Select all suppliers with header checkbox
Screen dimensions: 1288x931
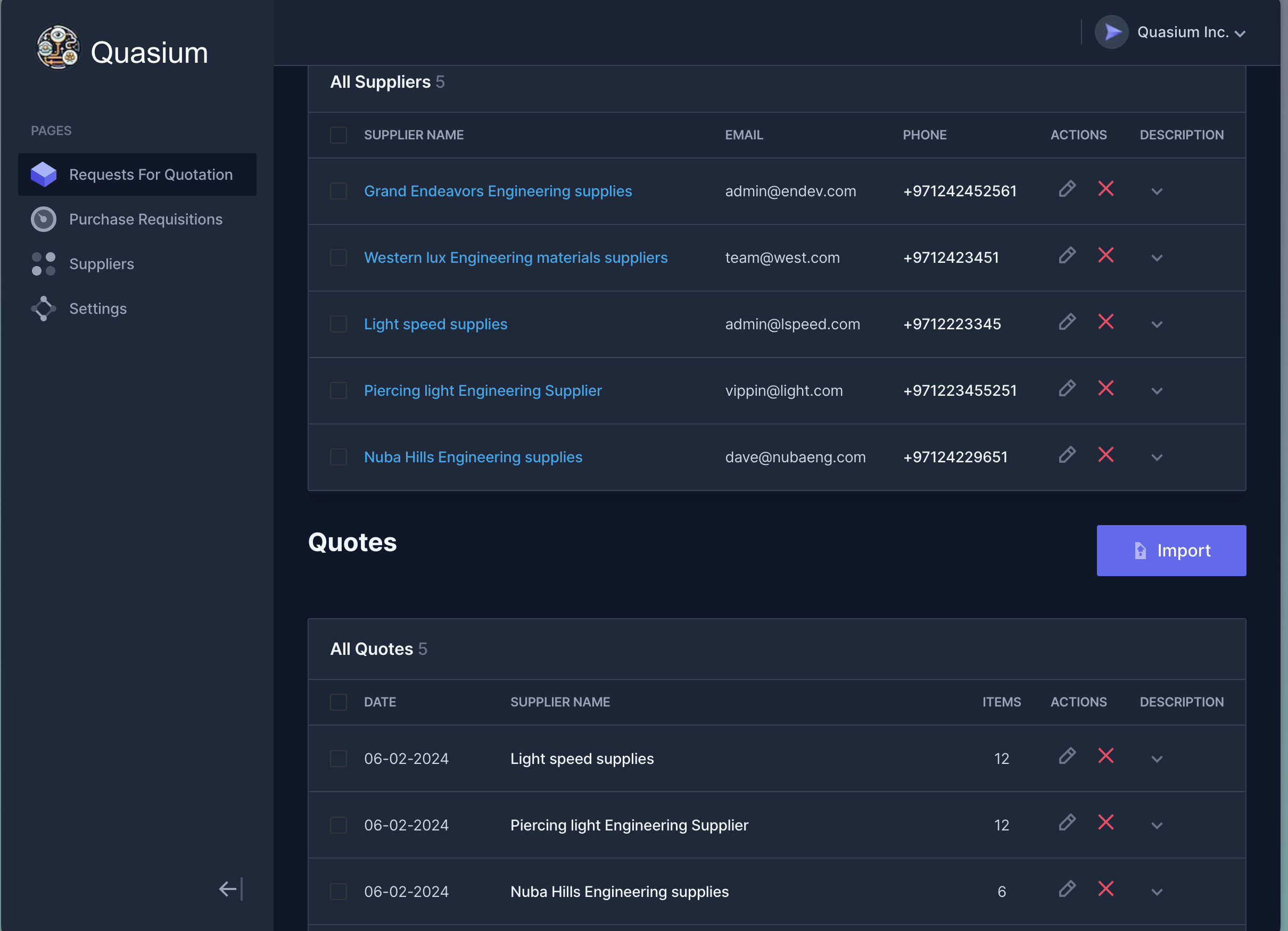[x=338, y=135]
